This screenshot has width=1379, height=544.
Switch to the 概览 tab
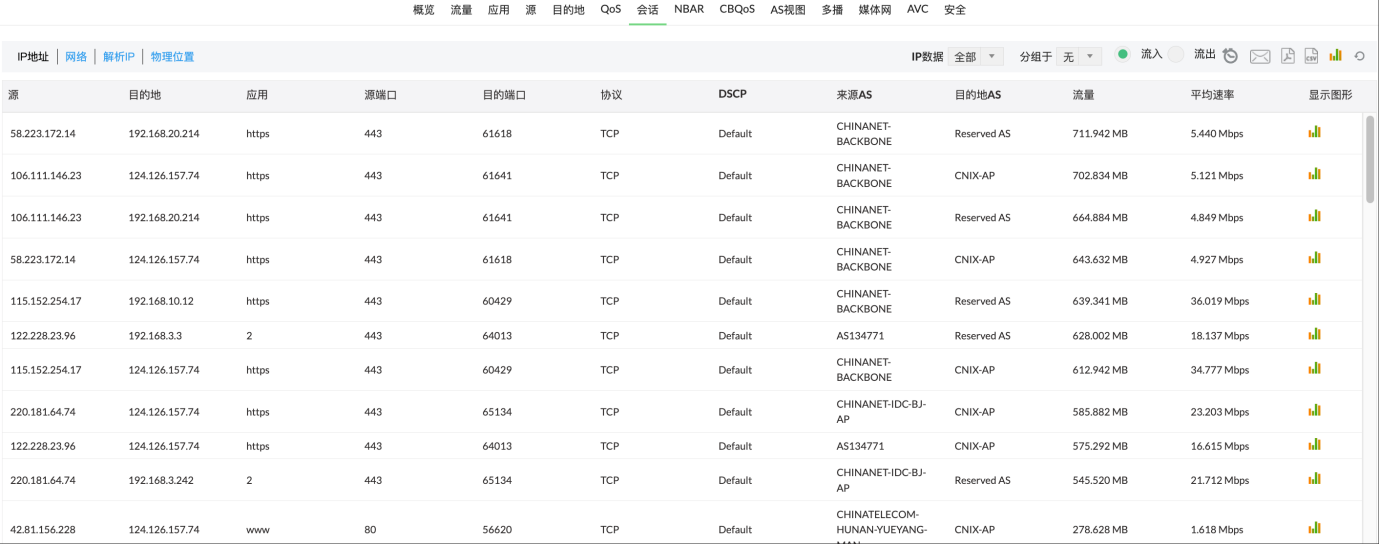(x=424, y=10)
